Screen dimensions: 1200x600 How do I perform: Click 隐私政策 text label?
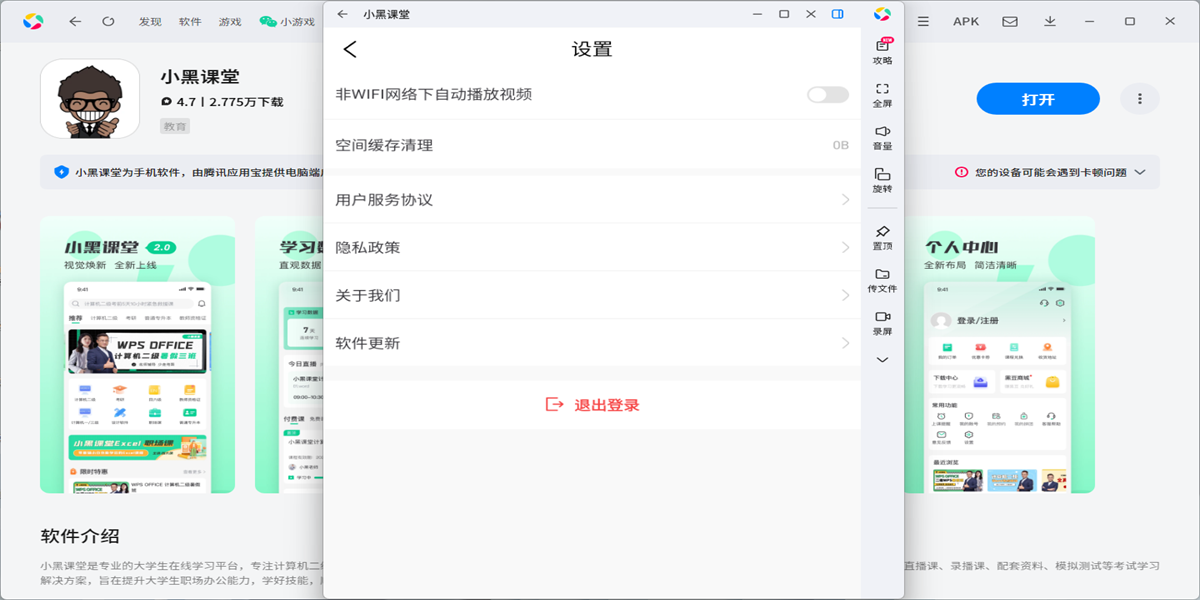tap(368, 248)
